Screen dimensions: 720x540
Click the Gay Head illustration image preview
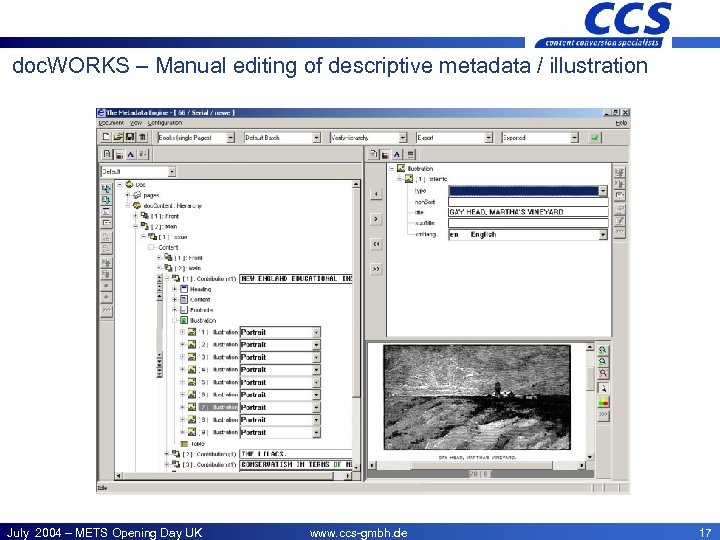coord(477,397)
